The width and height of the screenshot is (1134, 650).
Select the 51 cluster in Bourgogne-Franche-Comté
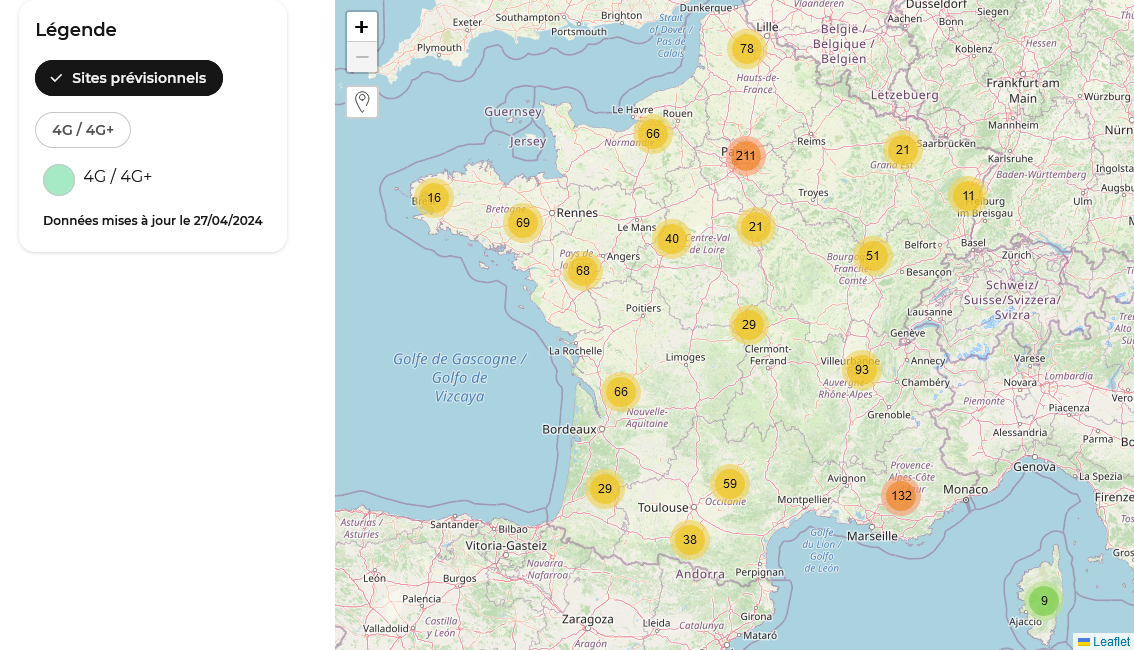point(873,256)
